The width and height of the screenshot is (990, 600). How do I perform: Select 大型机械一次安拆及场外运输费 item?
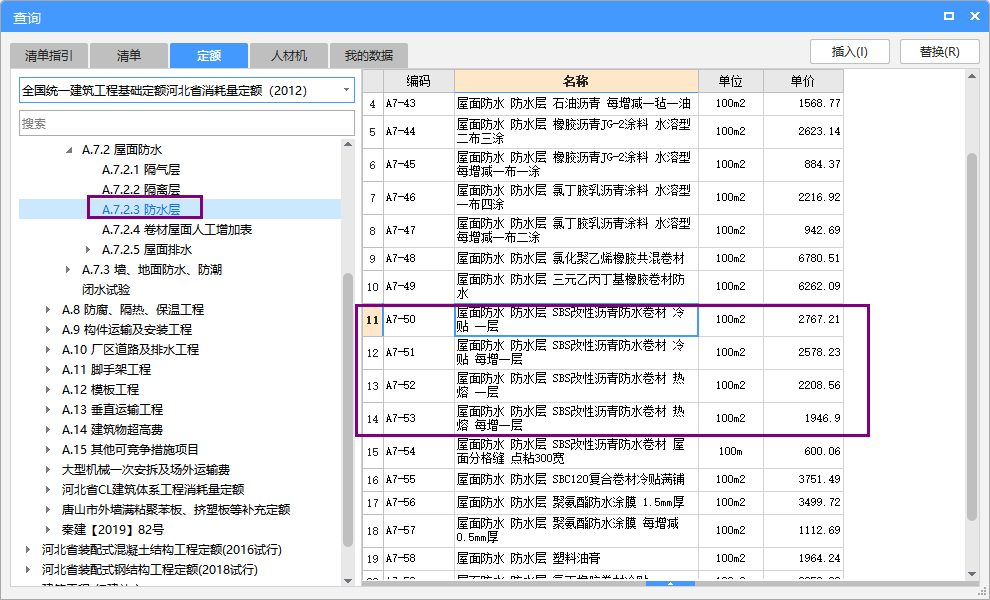click(x=145, y=470)
